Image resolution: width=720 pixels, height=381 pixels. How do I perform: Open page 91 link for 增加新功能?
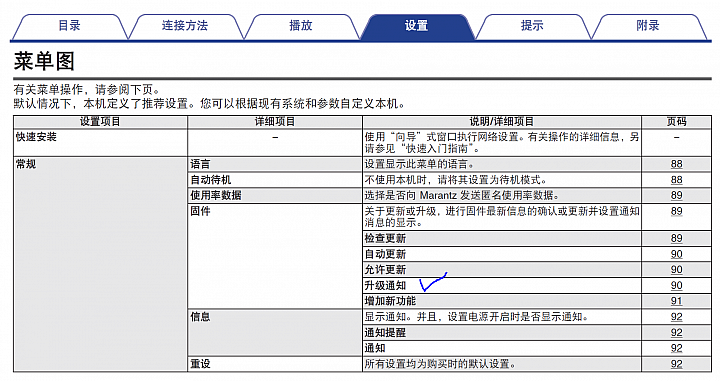(x=676, y=301)
